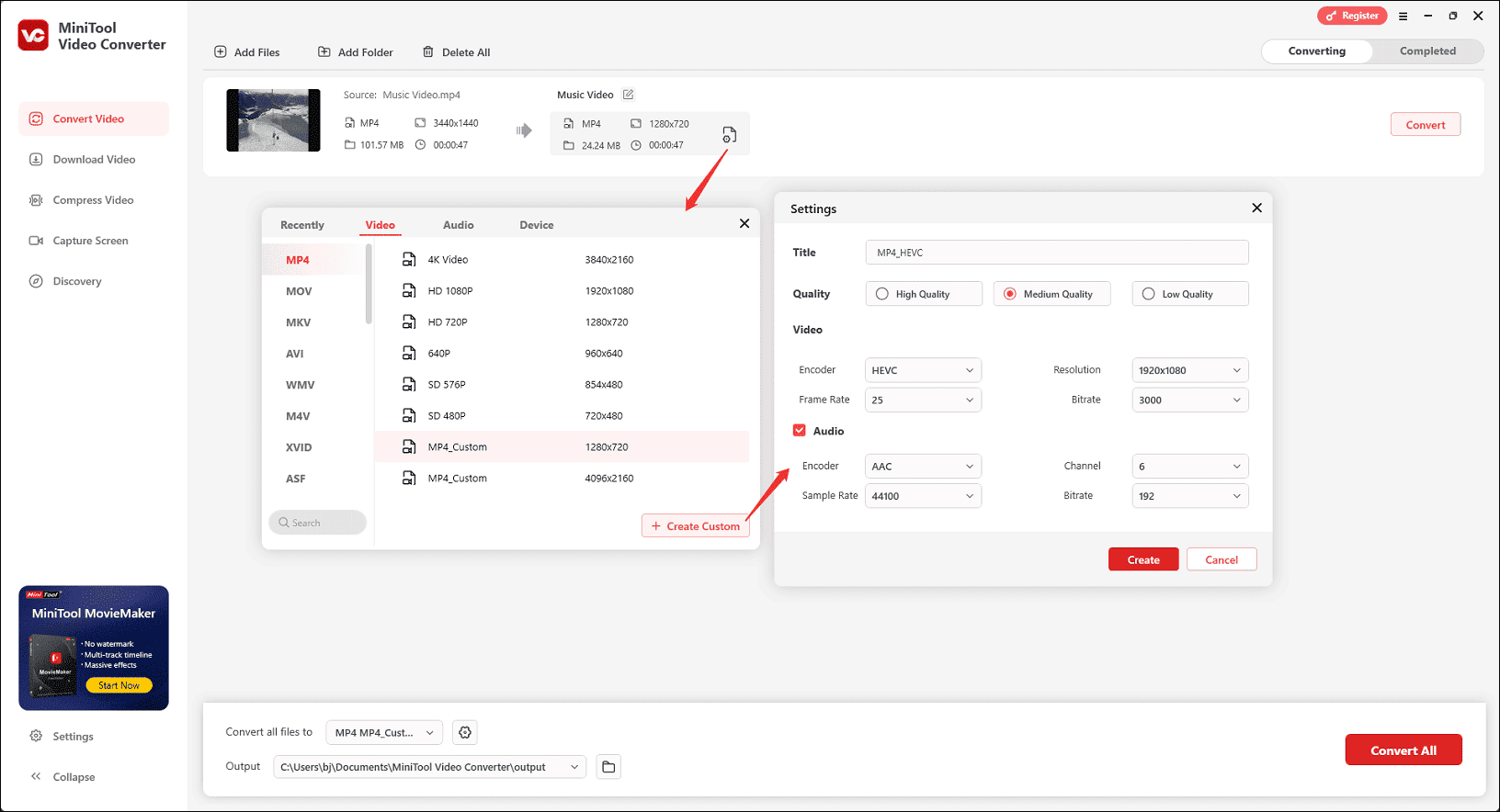Expand the audio Encoder AAC dropdown
The height and width of the screenshot is (812, 1500).
point(923,466)
